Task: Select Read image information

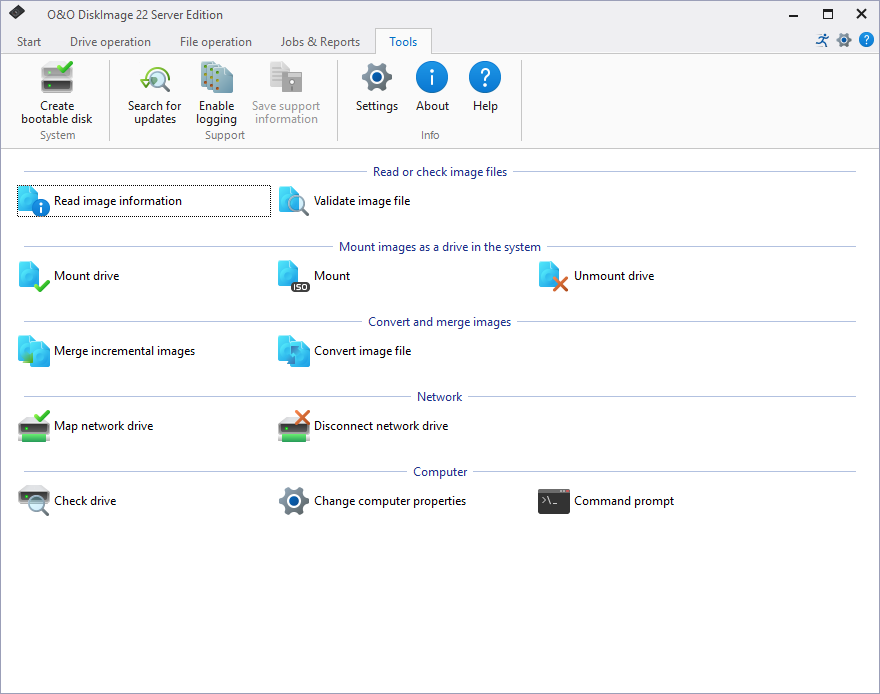Action: point(117,201)
